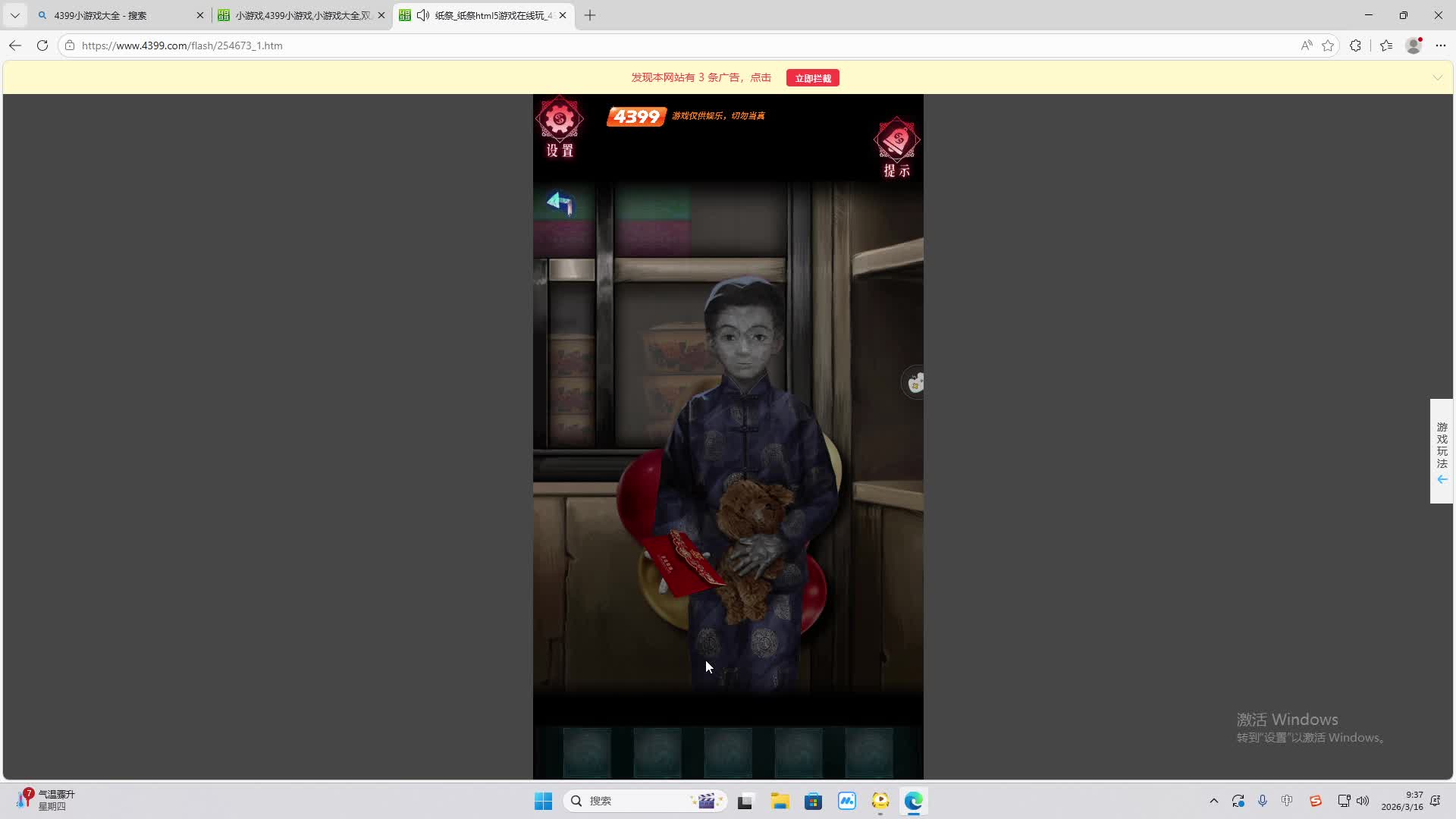Open the tab list dropdown

click(x=14, y=15)
